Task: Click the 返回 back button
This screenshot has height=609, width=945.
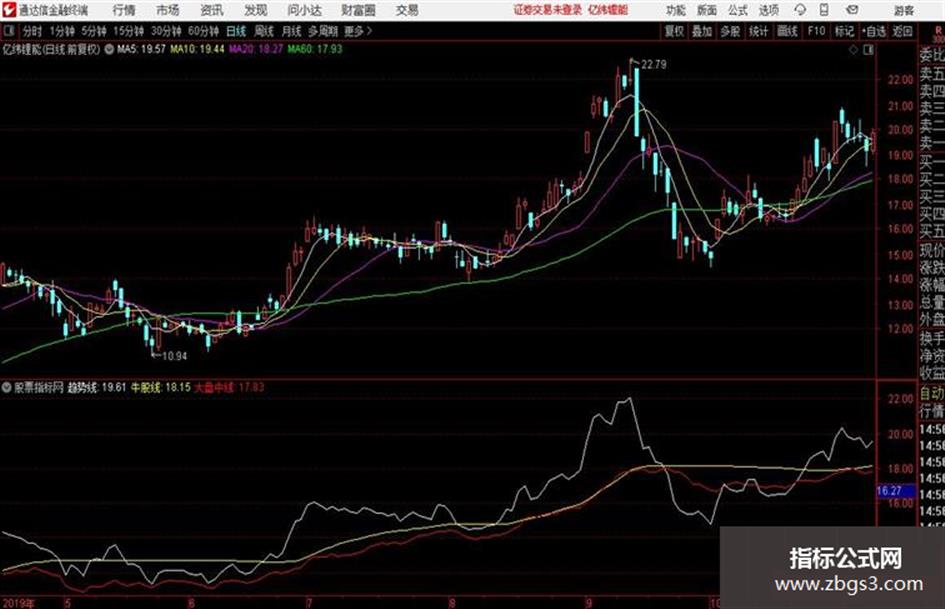Action: pos(902,31)
